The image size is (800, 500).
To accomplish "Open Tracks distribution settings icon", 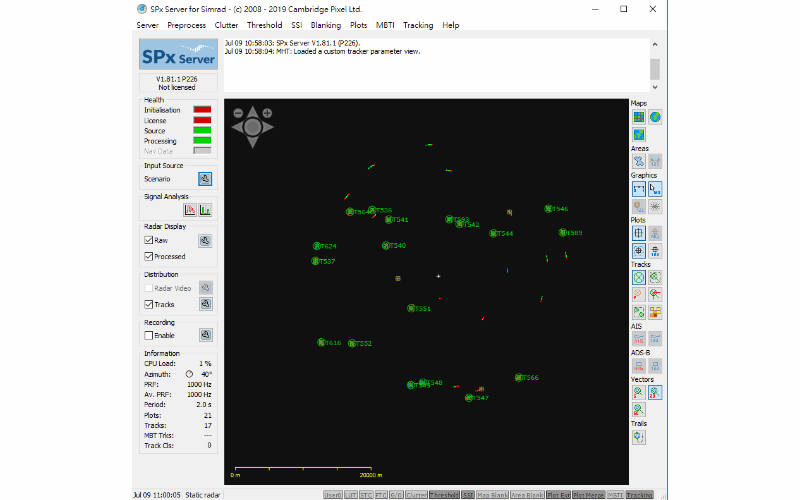I will tap(206, 304).
